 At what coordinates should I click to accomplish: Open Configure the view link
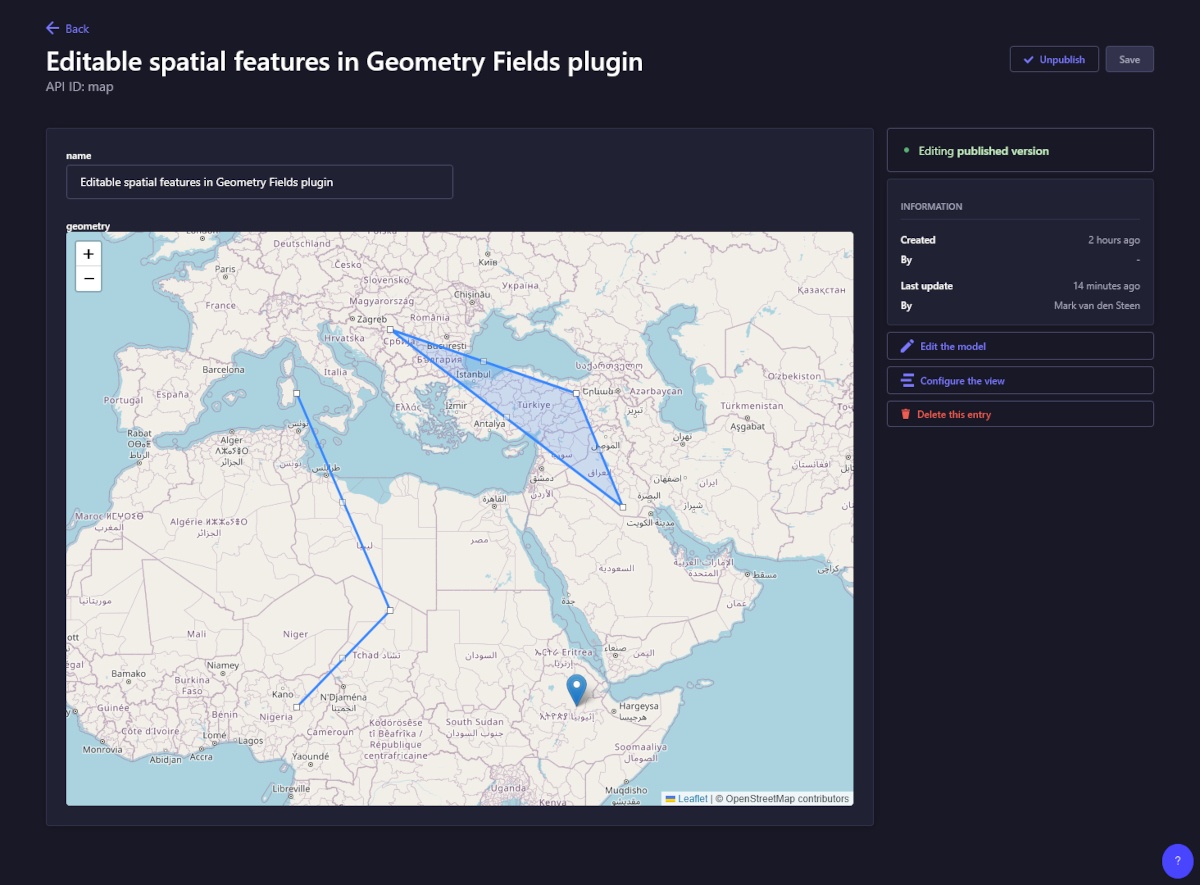1020,380
